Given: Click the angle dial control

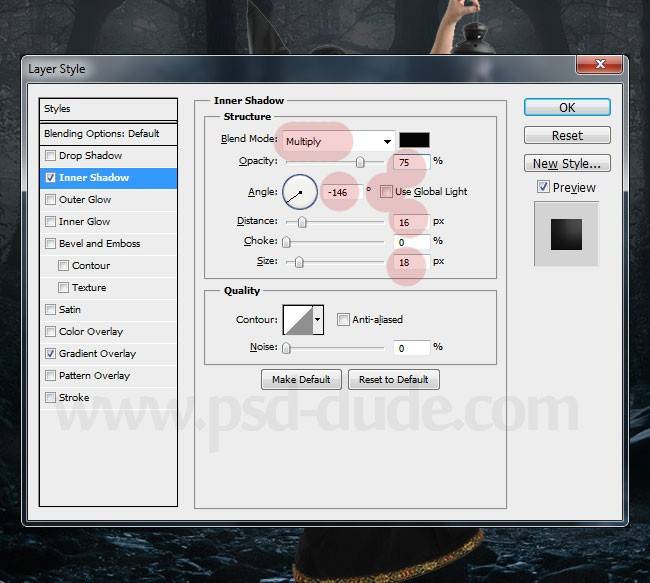Looking at the screenshot, I should click(x=300, y=191).
